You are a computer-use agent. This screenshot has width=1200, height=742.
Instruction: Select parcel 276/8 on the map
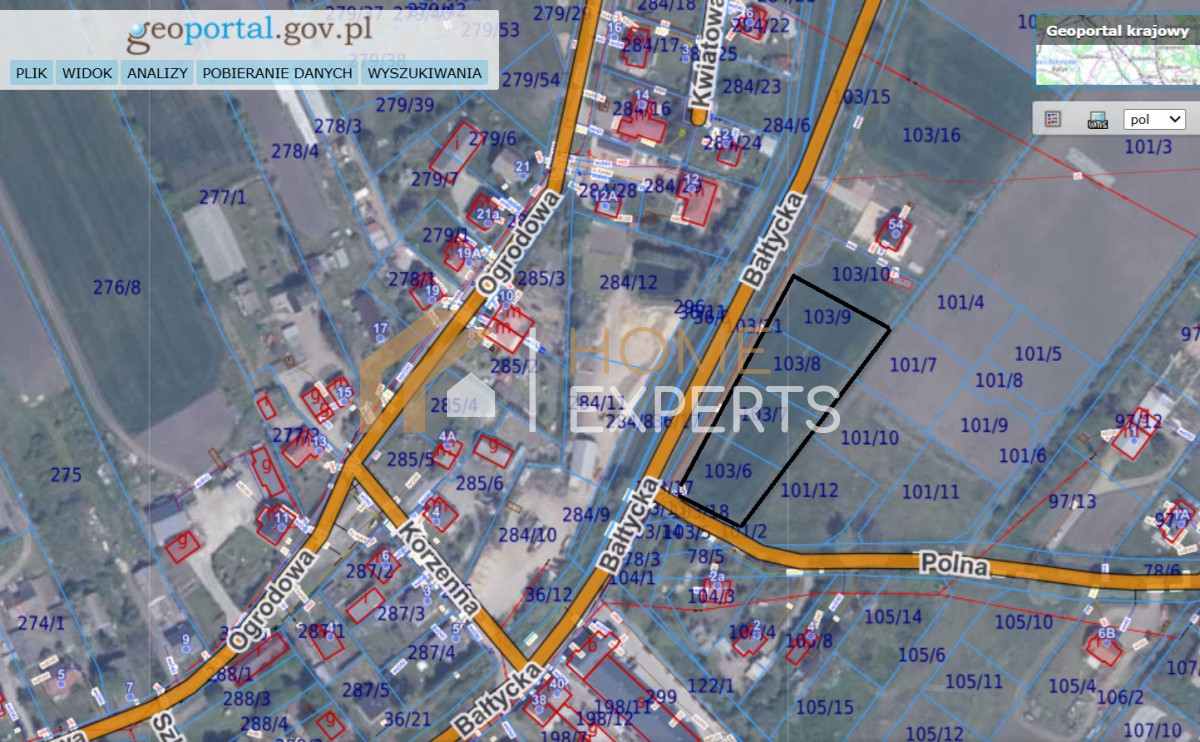tap(117, 288)
